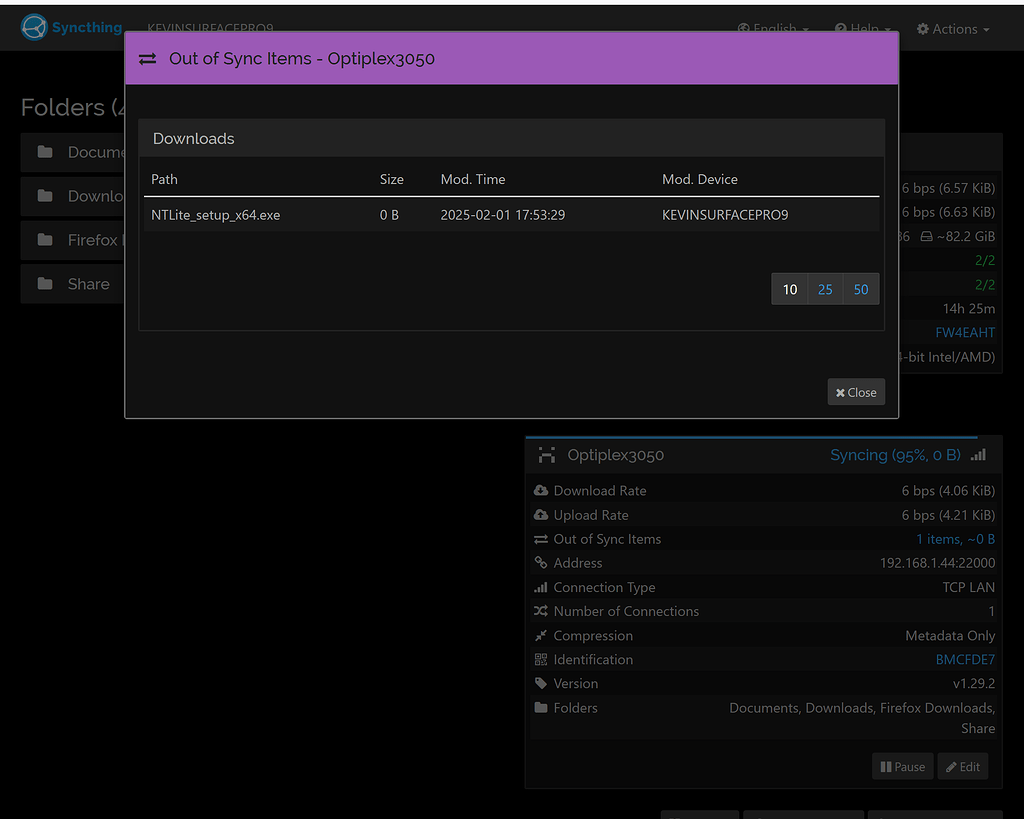Expand the Documents folder panel
The height and width of the screenshot is (819, 1024).
72,152
